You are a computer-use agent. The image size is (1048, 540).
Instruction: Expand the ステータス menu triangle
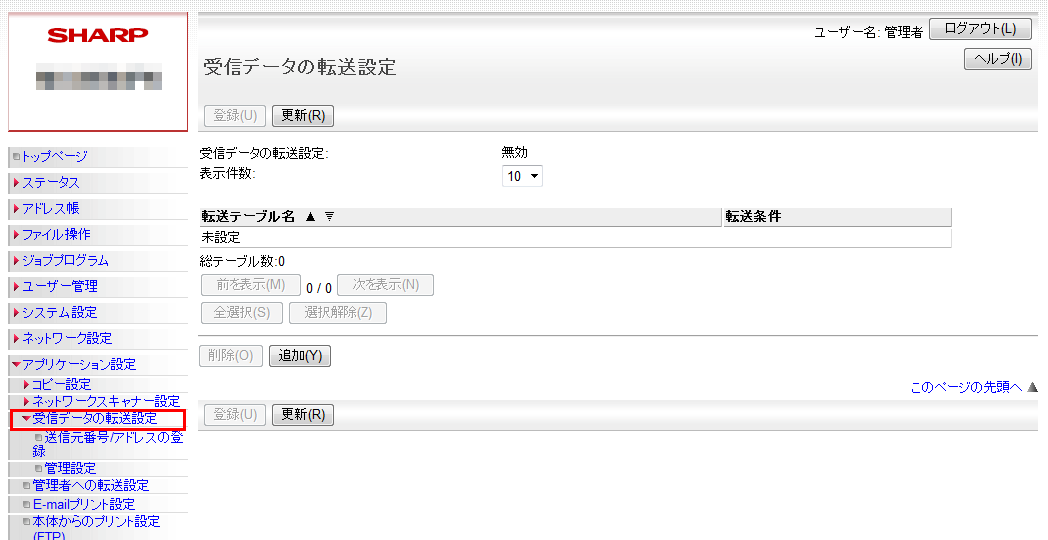coord(16,183)
